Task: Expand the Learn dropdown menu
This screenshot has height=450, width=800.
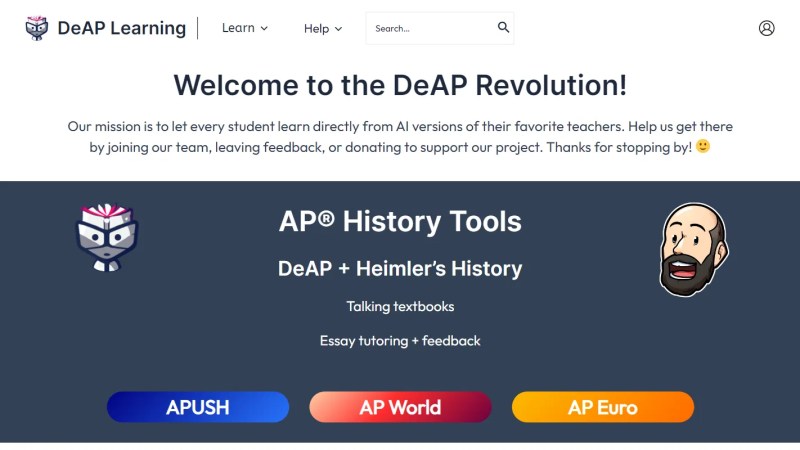Action: pos(244,28)
